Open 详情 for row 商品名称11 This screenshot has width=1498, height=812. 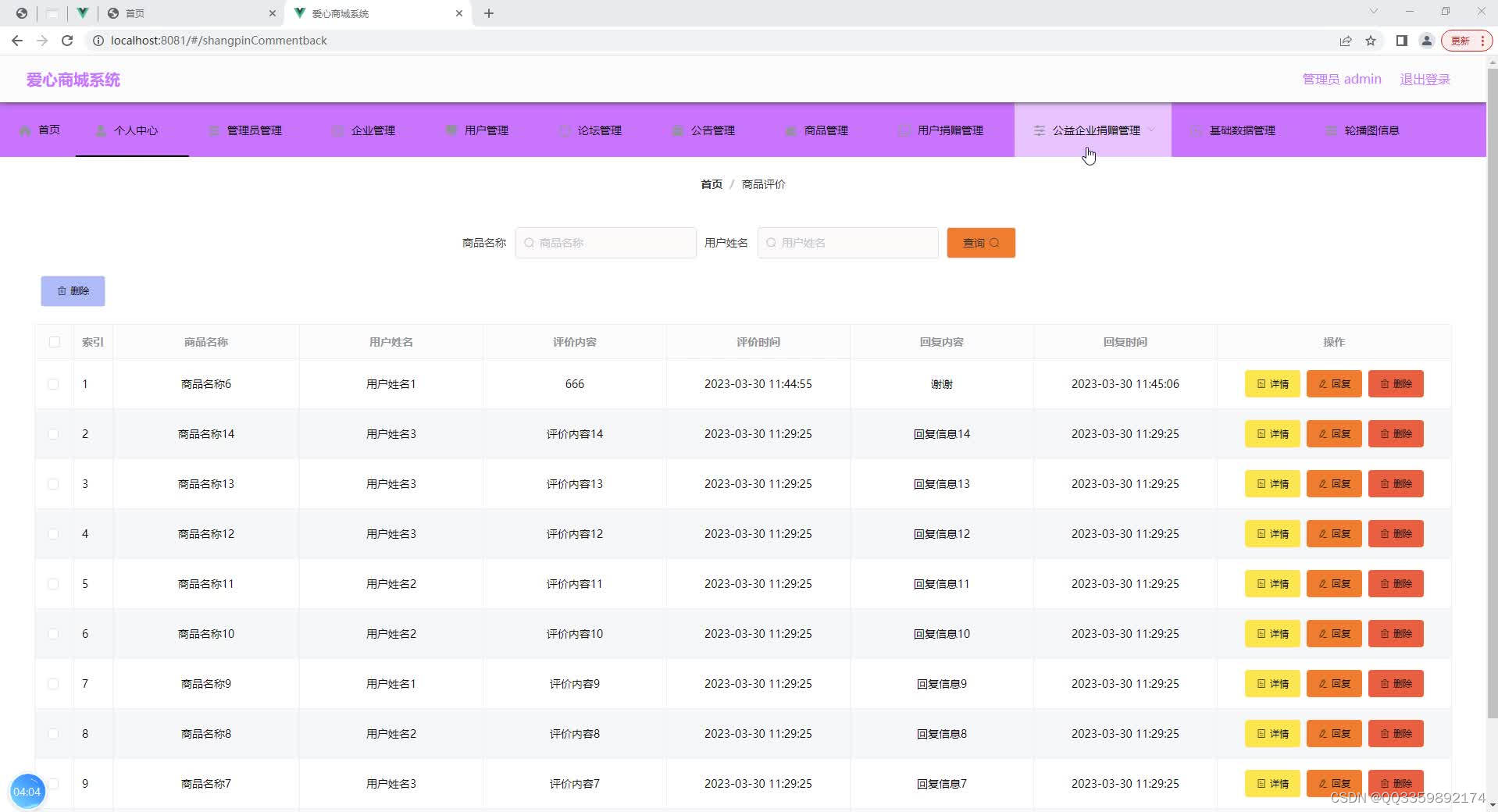pyautogui.click(x=1272, y=583)
